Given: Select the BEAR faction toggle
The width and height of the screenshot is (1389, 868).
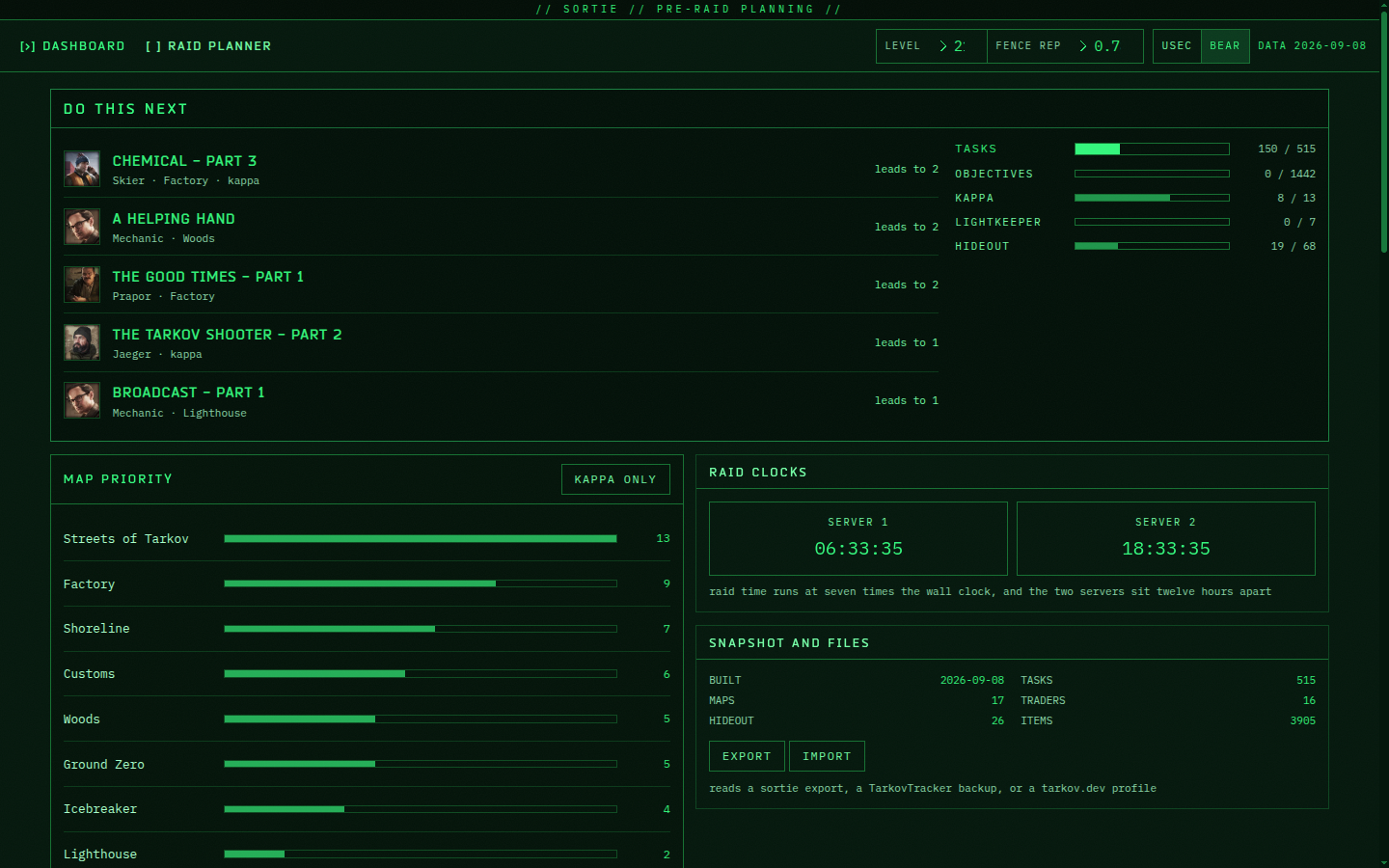Looking at the screenshot, I should [x=1225, y=46].
